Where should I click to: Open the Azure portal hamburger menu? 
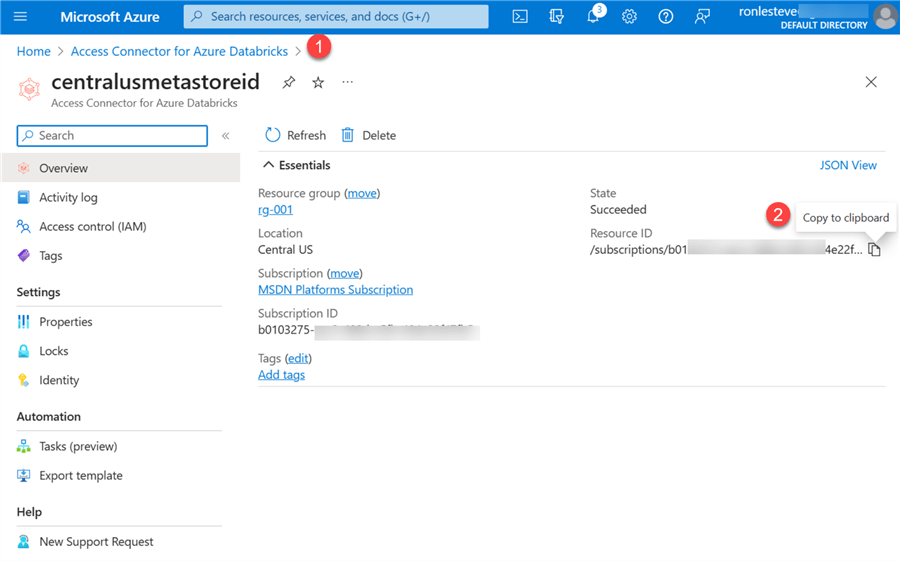20,16
